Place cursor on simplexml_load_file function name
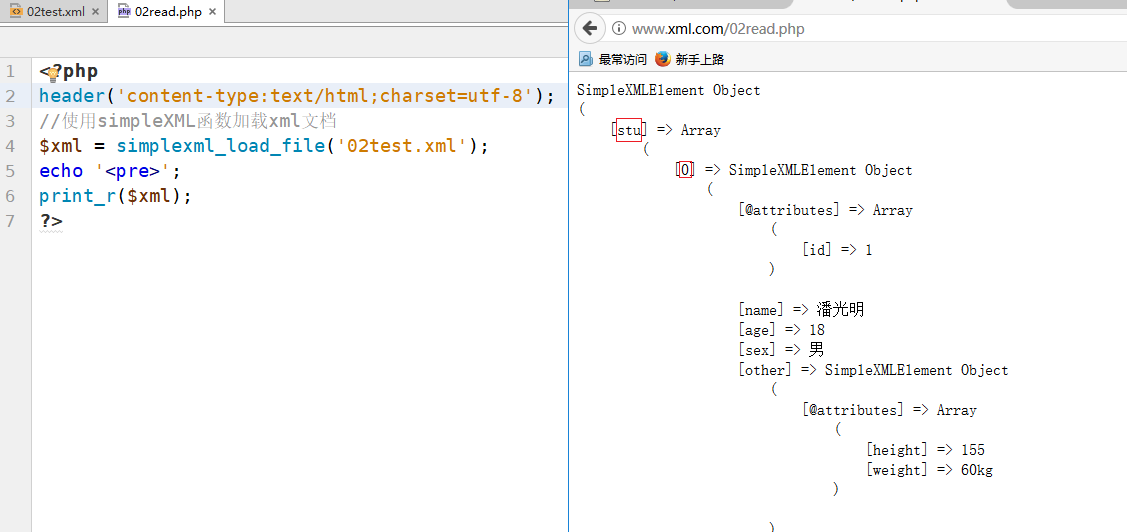Image resolution: width=1127 pixels, height=532 pixels. [x=222, y=146]
